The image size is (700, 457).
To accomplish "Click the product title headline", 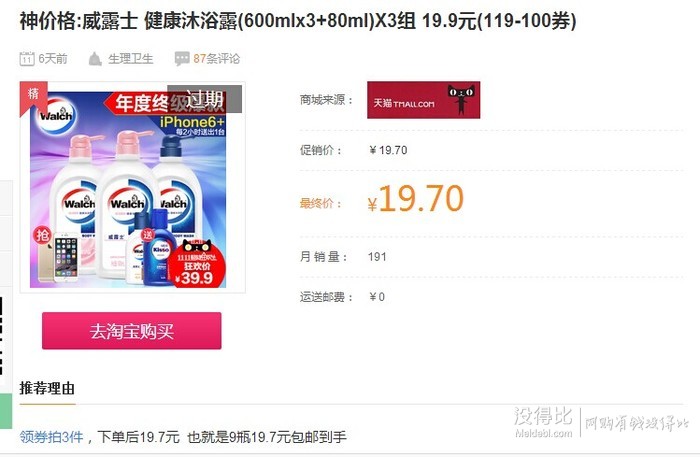I will [298, 21].
